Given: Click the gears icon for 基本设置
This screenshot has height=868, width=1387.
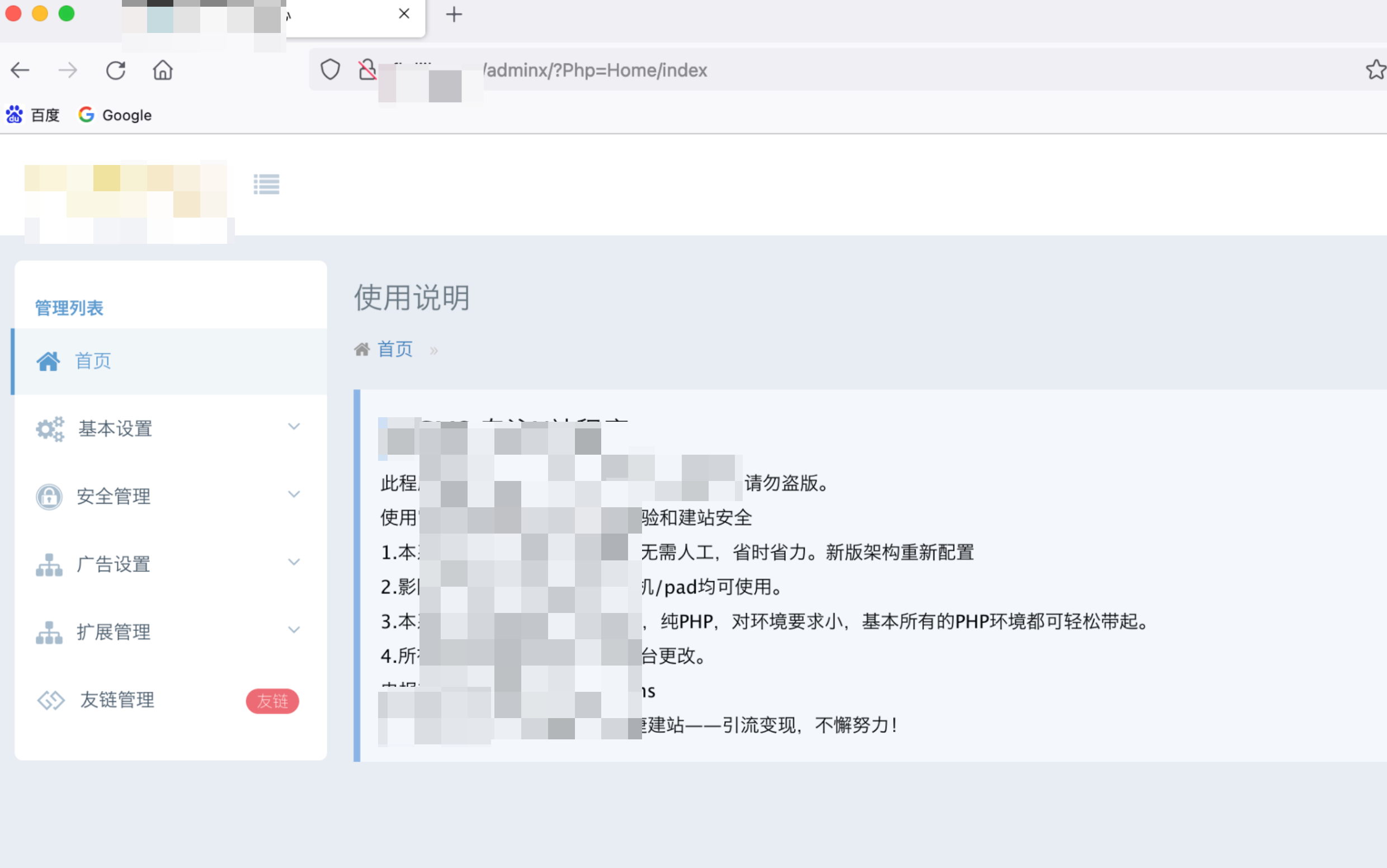Looking at the screenshot, I should click(50, 429).
